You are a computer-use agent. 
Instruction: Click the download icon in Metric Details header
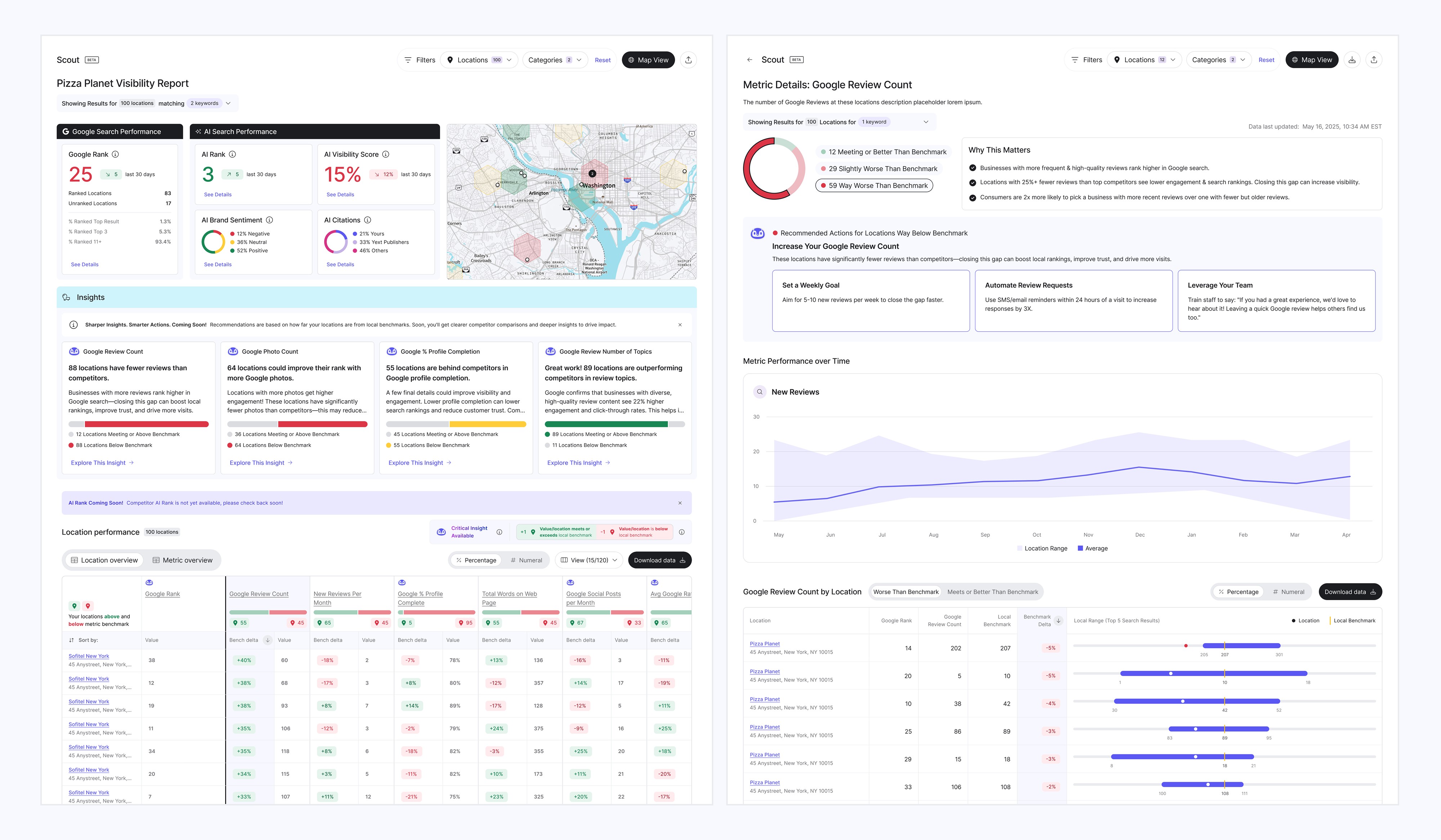1352,60
